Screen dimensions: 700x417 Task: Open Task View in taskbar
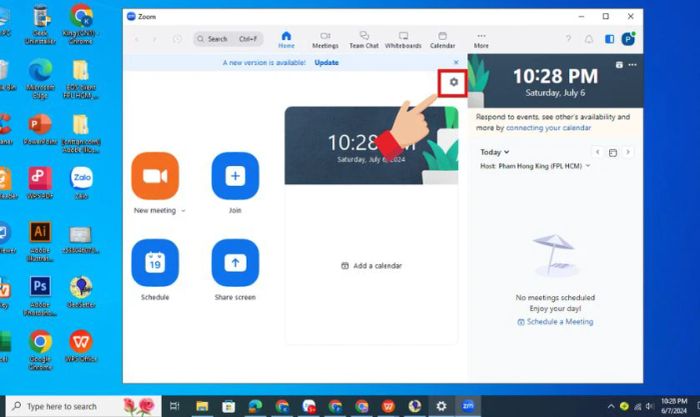(175, 406)
